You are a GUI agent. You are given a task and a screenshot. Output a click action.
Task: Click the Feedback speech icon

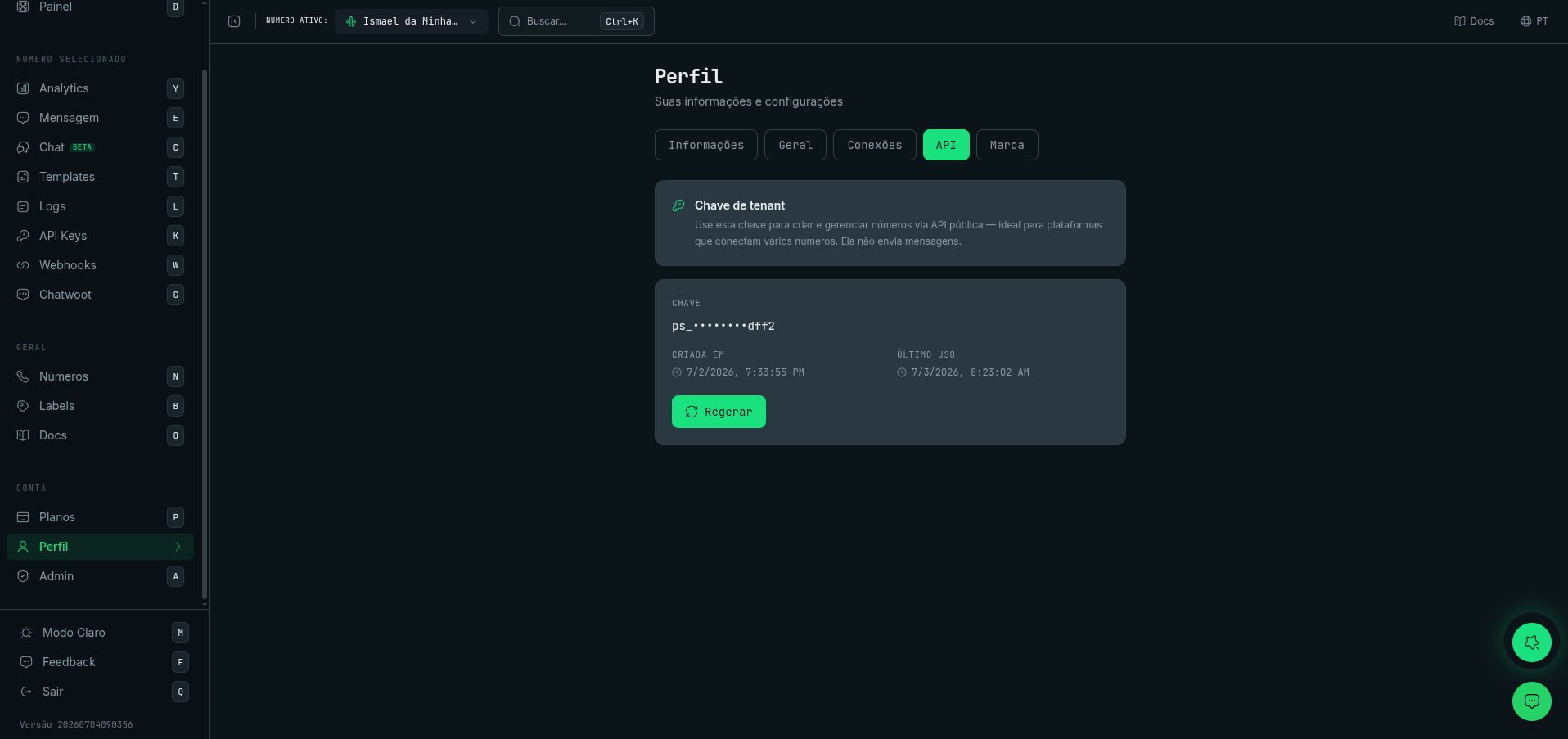[26, 662]
